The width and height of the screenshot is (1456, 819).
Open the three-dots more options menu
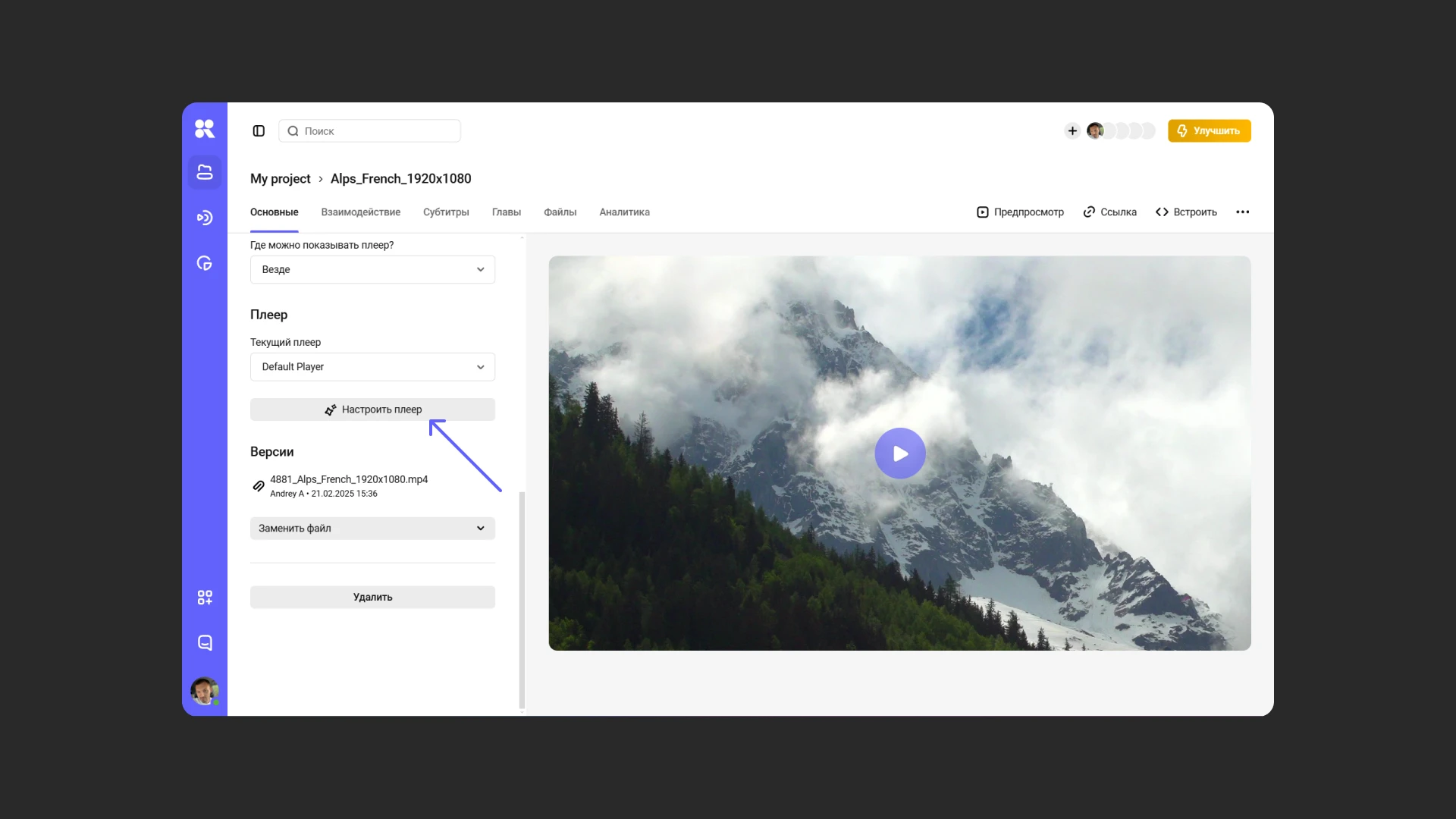1242,212
